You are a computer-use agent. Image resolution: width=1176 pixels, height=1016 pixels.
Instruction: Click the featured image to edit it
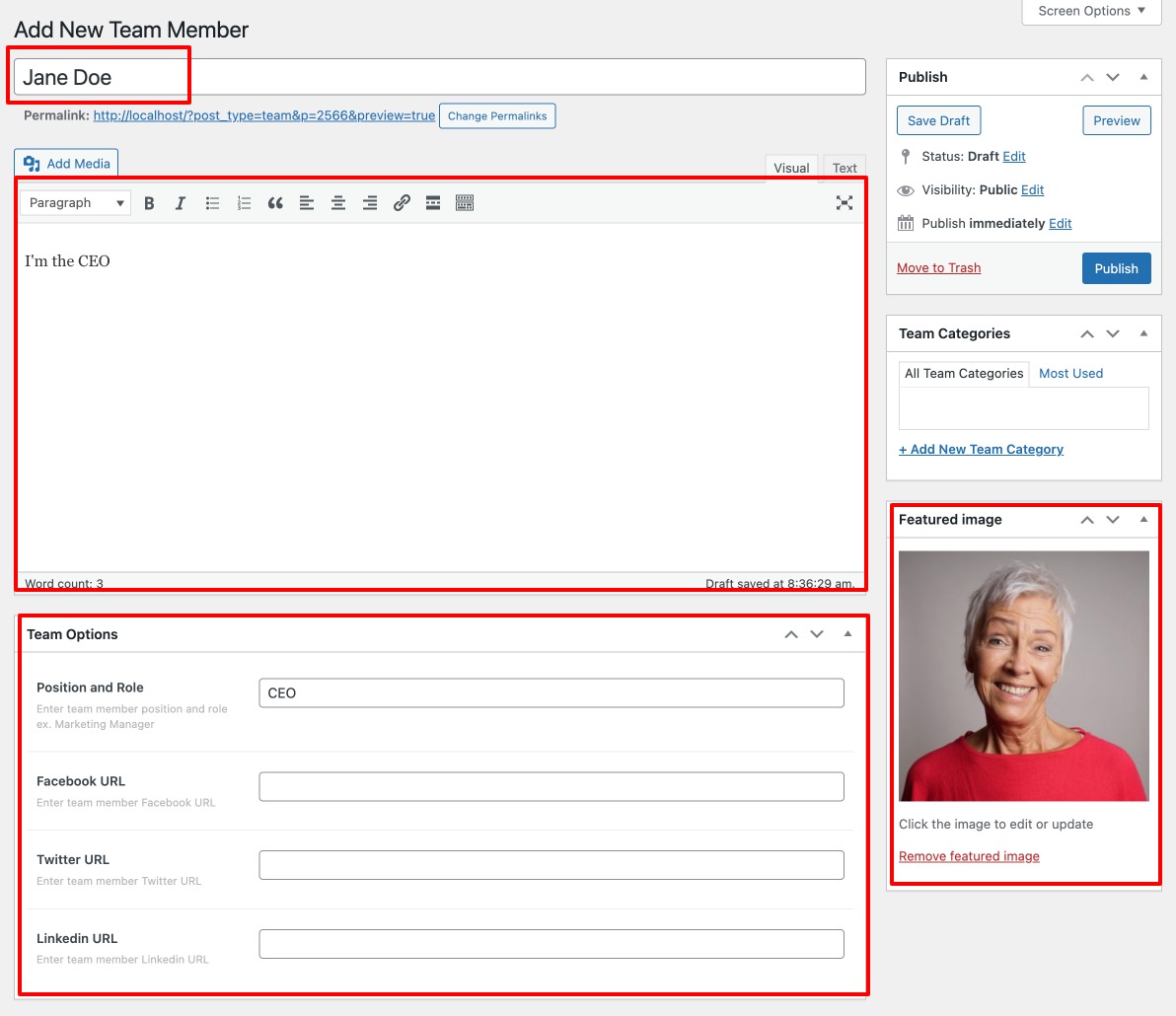[x=1023, y=675]
